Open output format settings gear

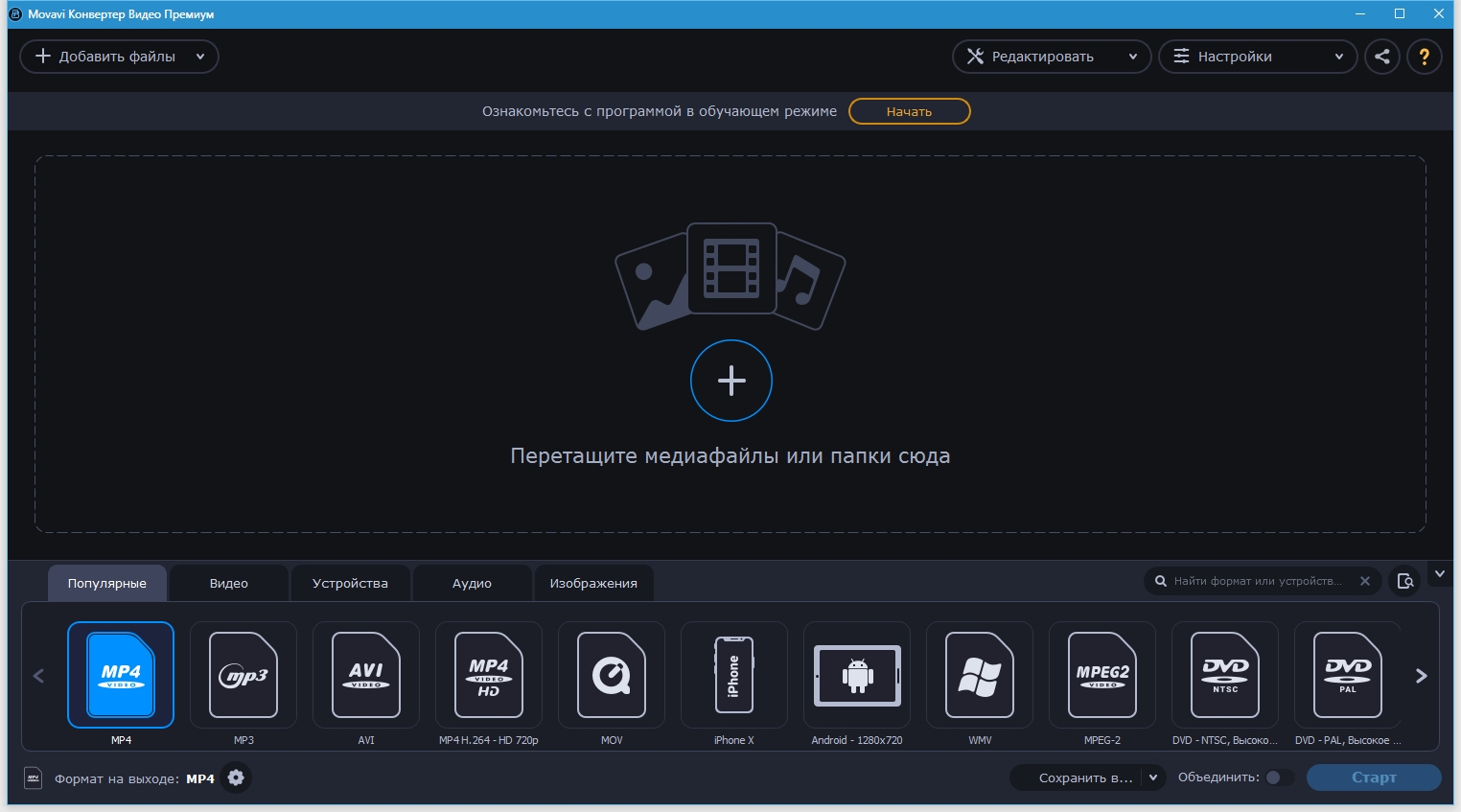pos(236,777)
